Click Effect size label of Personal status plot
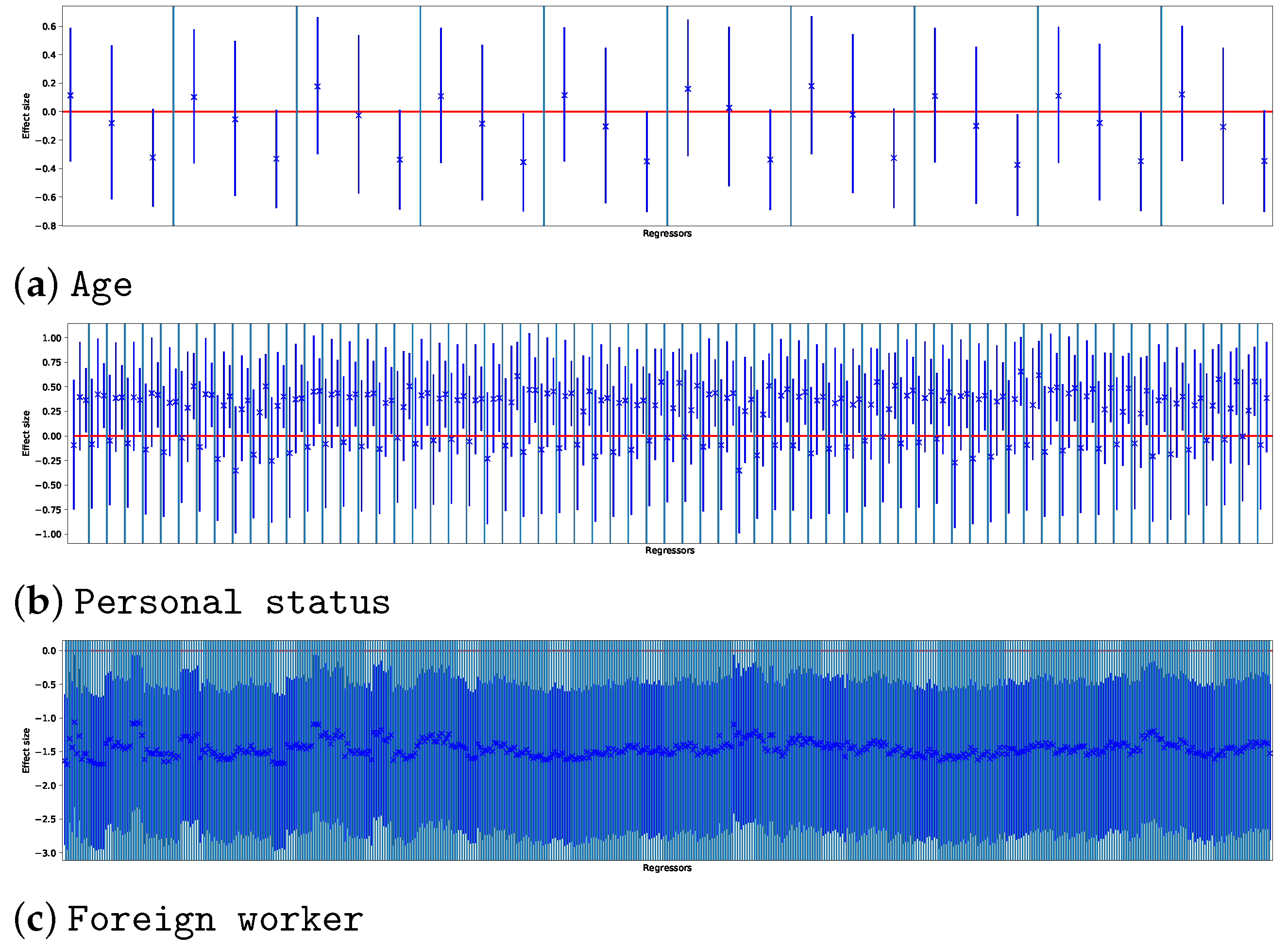 click(26, 433)
